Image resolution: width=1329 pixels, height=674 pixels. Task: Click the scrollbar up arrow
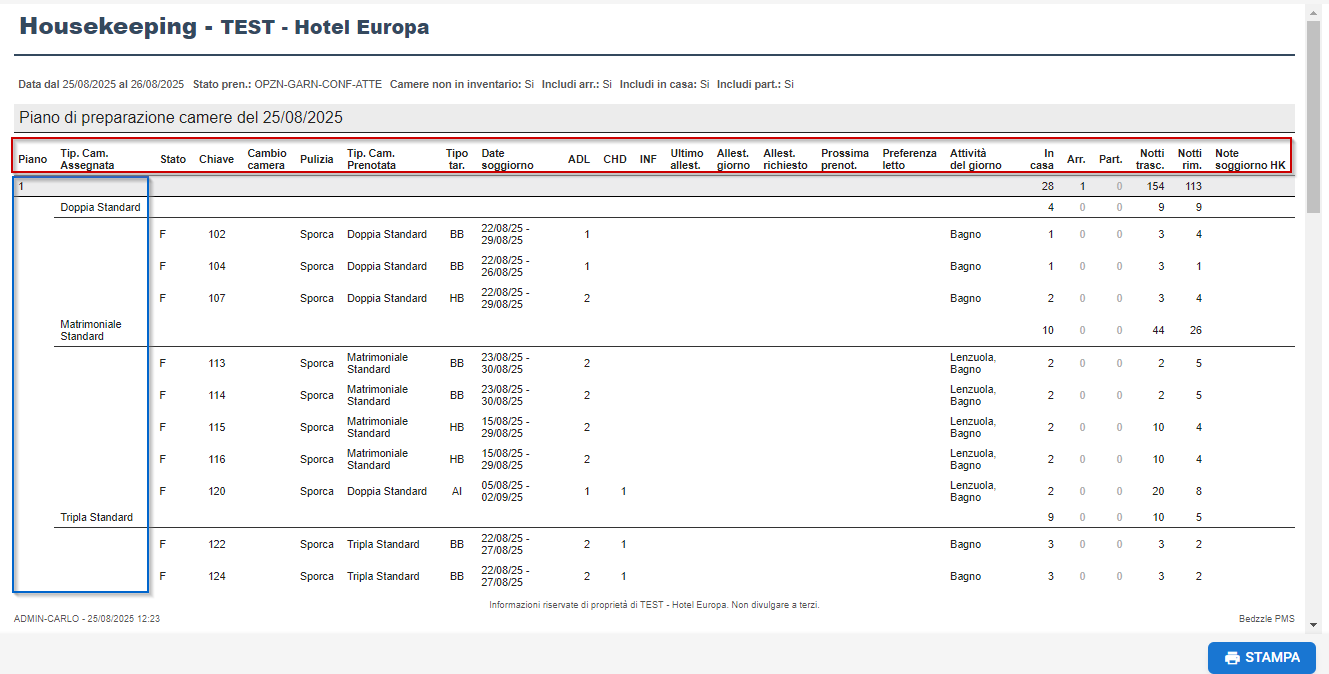point(1313,10)
